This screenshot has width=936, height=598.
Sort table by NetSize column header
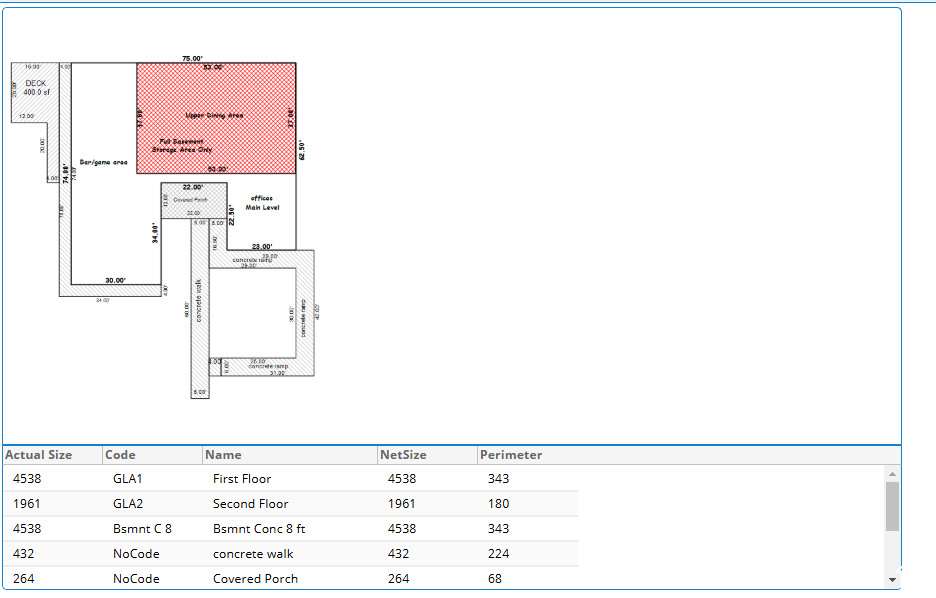[x=403, y=455]
